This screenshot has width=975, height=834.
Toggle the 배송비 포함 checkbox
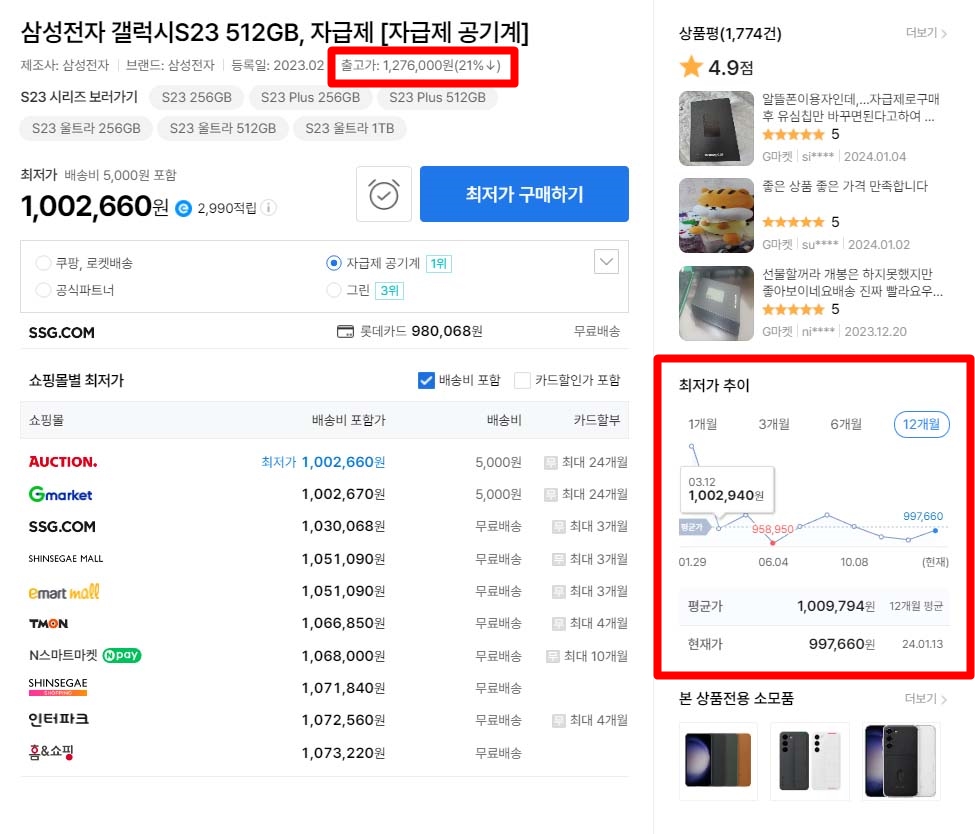(426, 380)
